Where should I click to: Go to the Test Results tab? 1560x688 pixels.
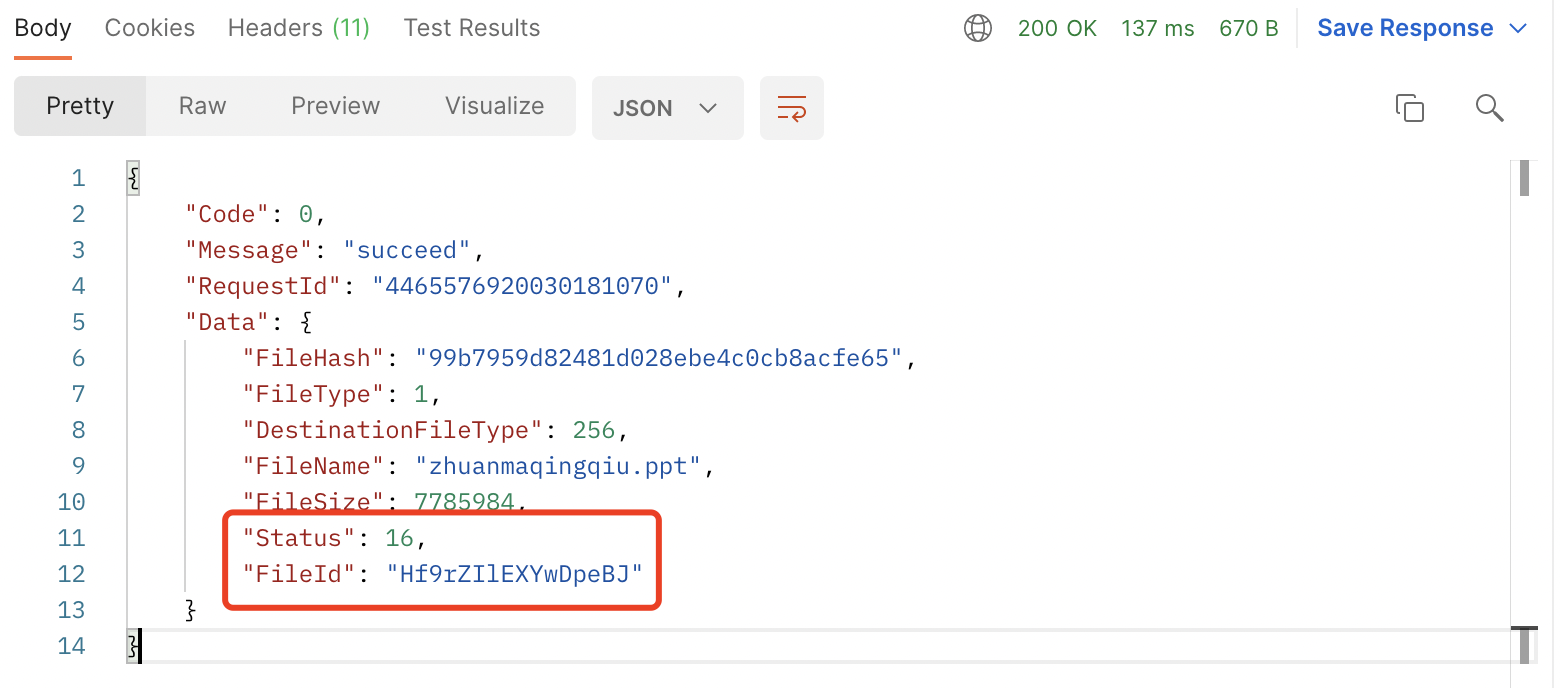(x=471, y=28)
